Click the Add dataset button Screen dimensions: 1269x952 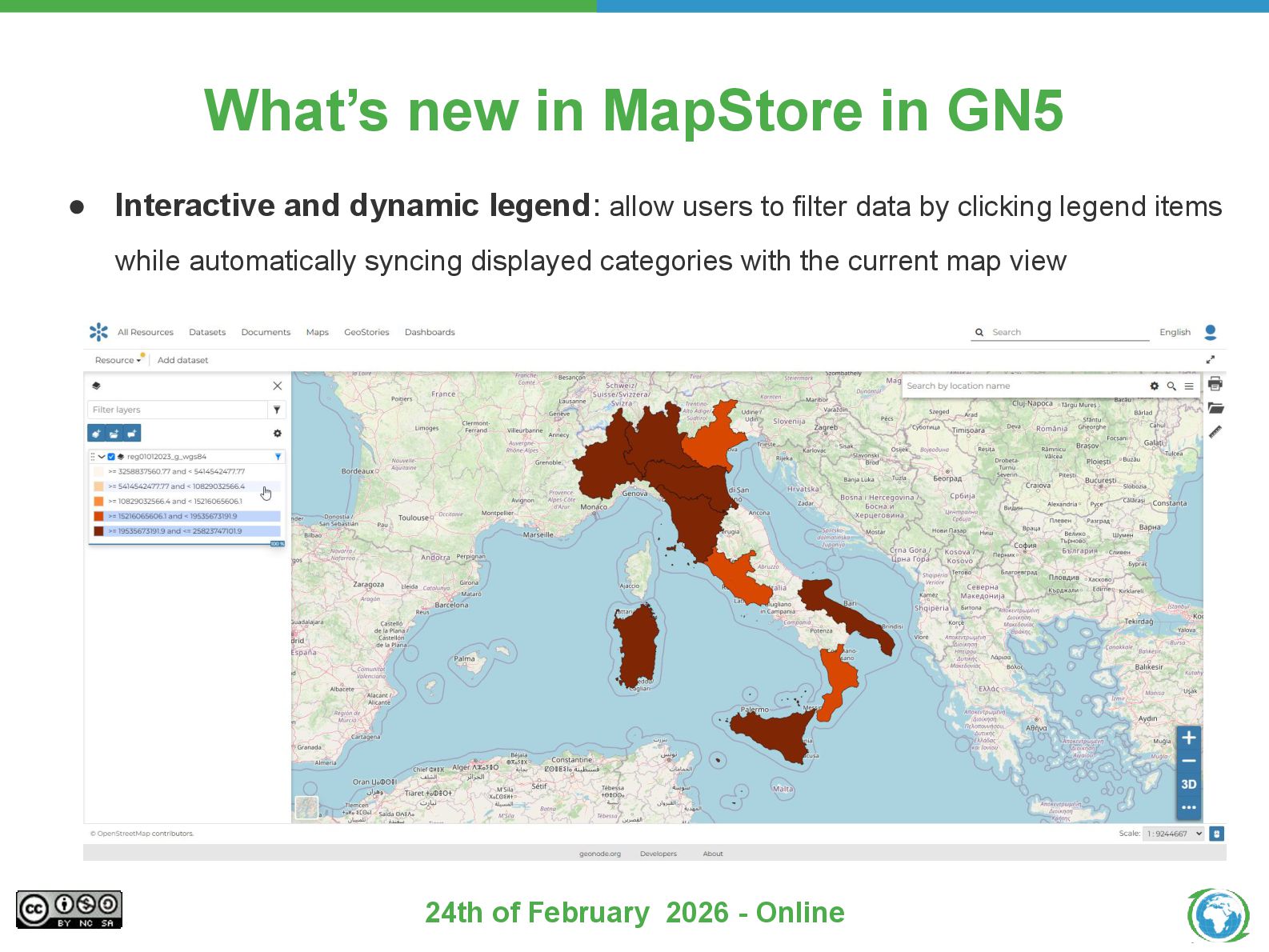[182, 360]
